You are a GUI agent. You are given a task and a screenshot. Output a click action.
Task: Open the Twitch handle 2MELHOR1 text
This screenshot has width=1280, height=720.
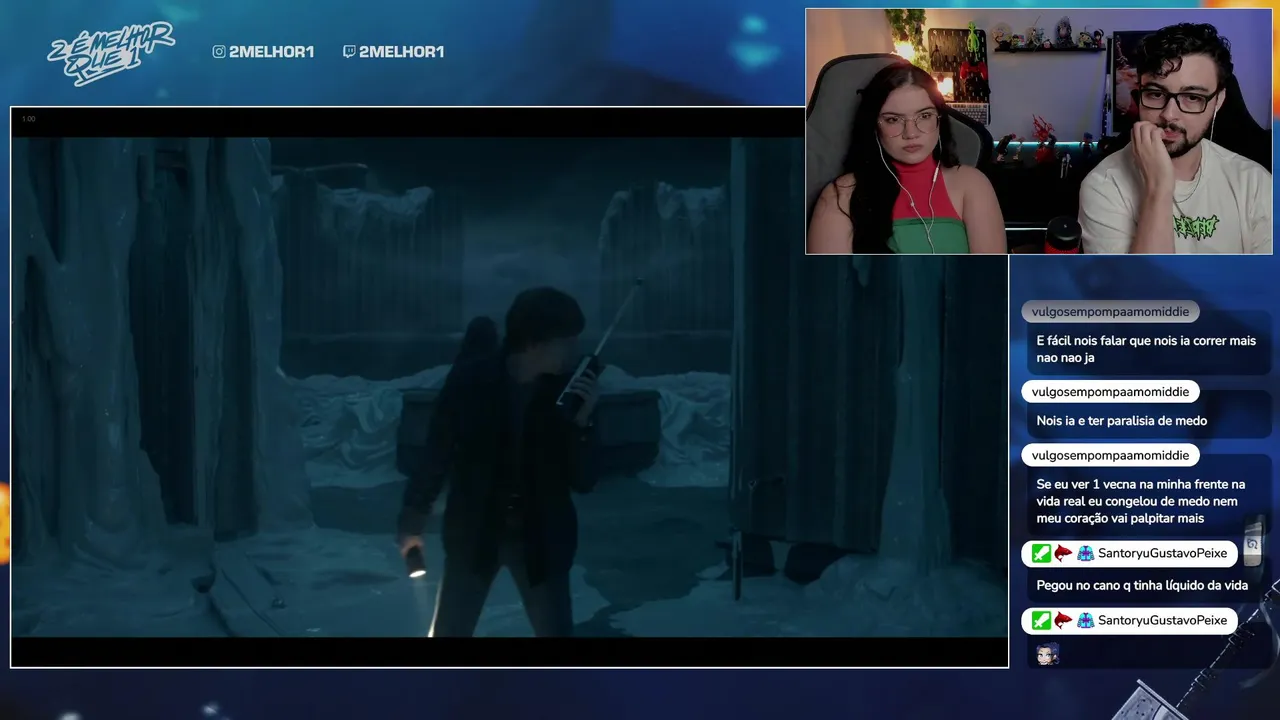pyautogui.click(x=401, y=52)
